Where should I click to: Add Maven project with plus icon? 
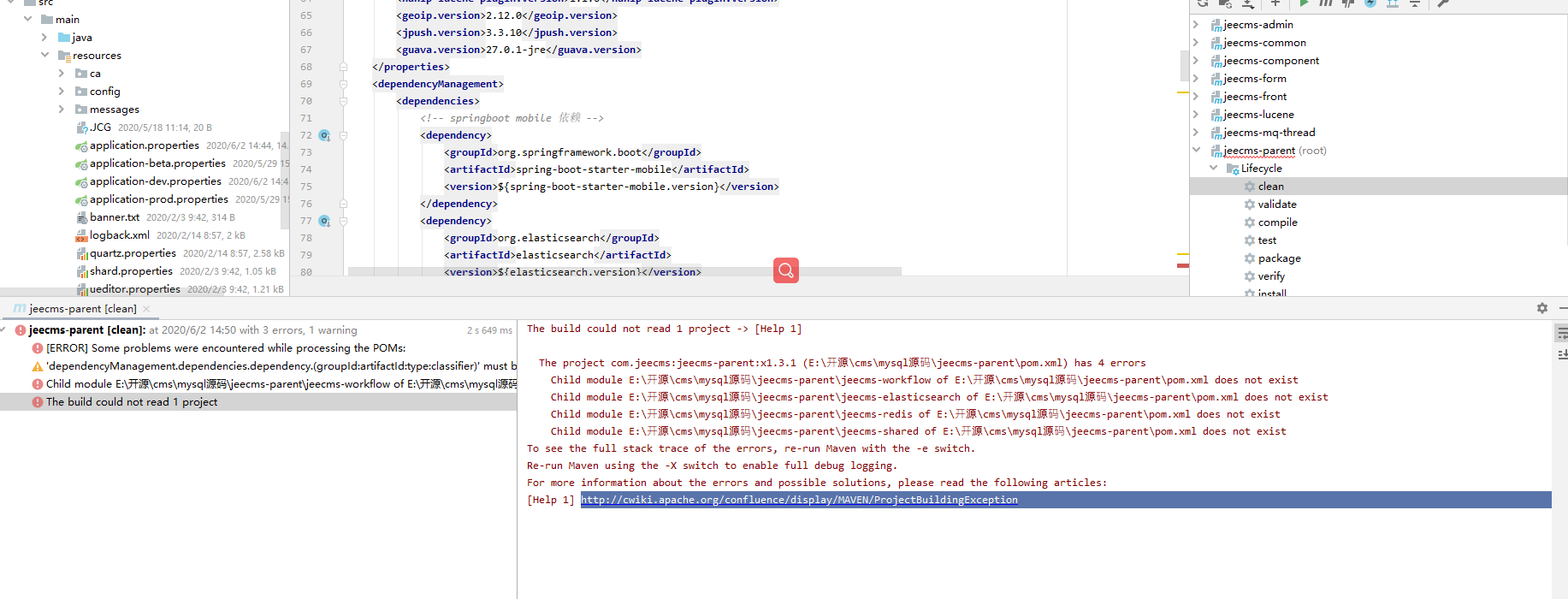pyautogui.click(x=1275, y=3)
